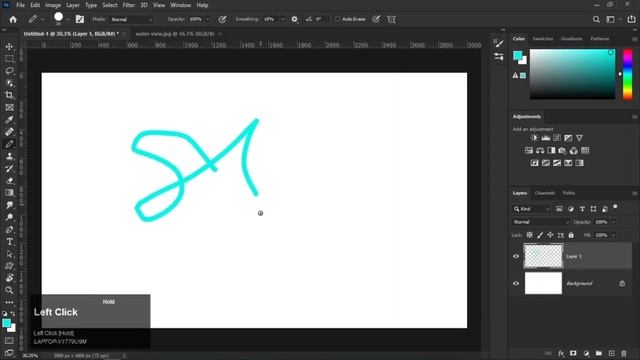This screenshot has width=640, height=360.
Task: Select the Dodge tool
Action: click(9, 217)
